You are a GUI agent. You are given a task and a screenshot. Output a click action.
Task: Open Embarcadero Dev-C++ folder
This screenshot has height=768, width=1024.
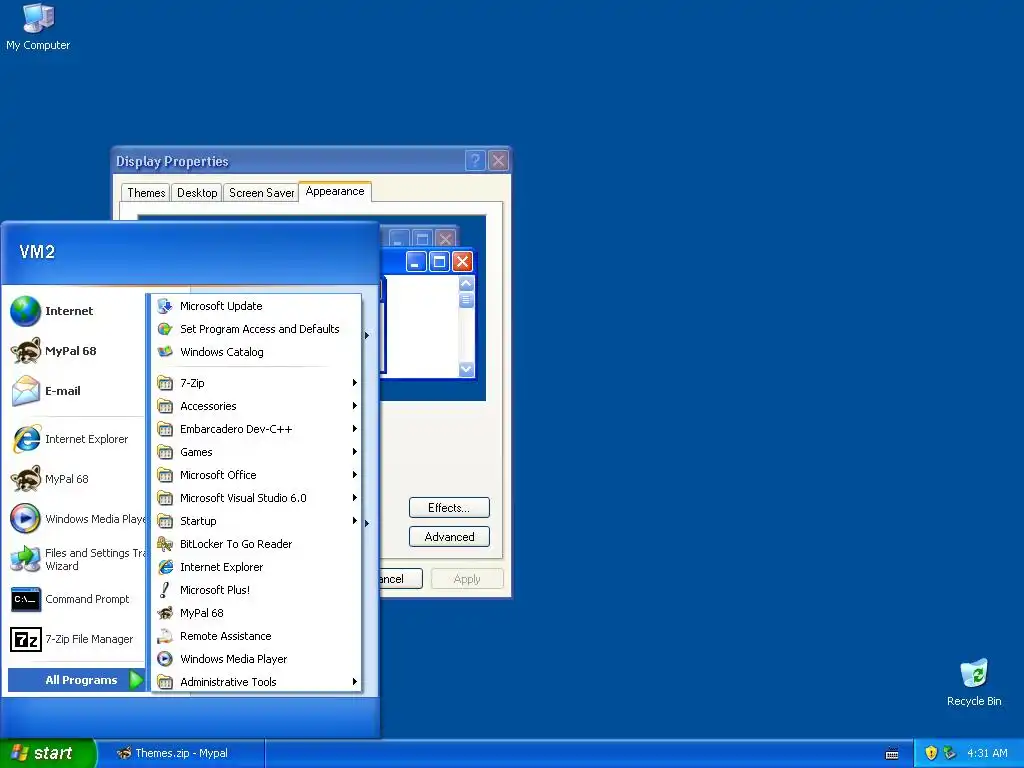pos(257,428)
